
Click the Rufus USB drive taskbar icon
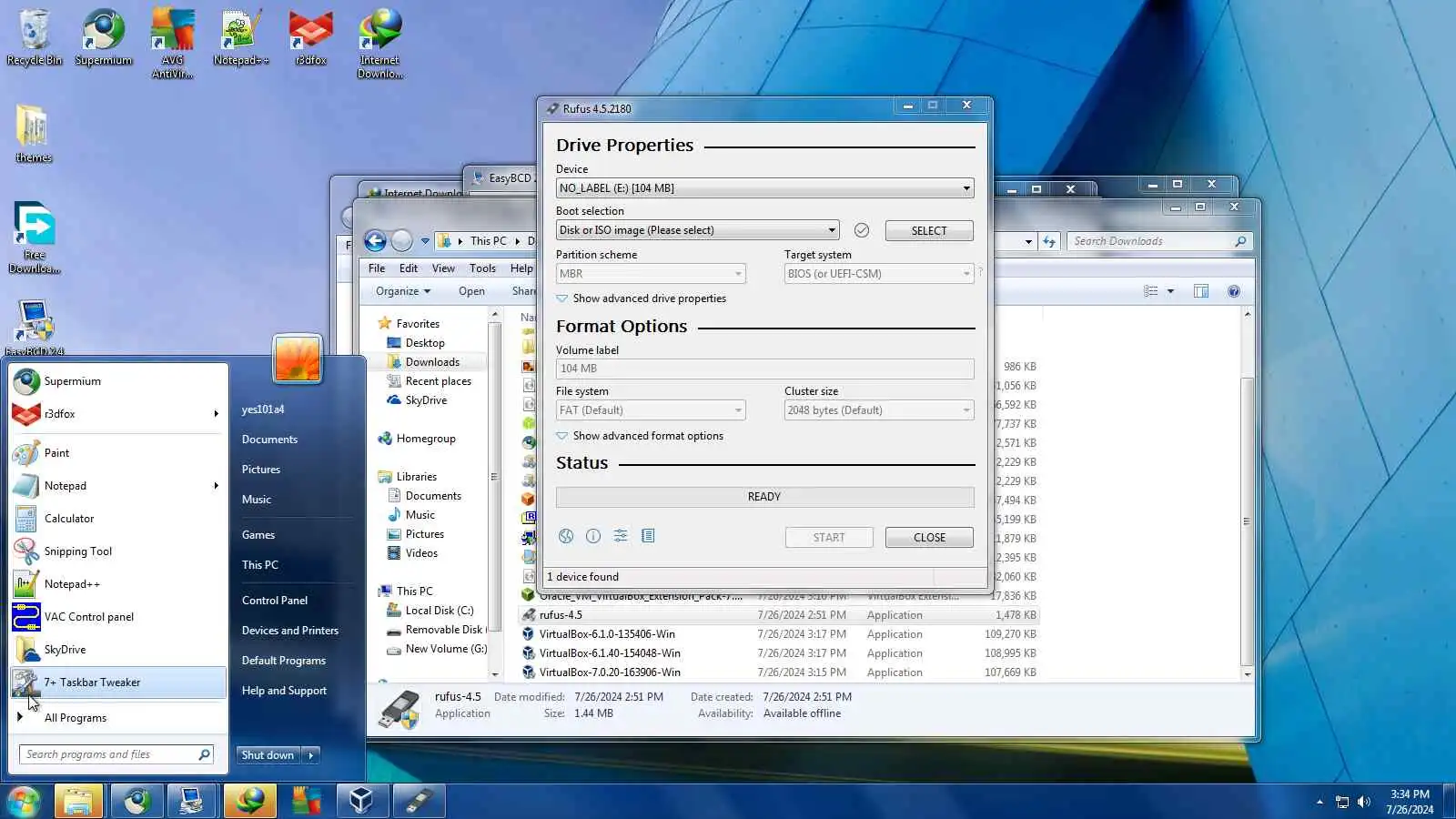point(419,801)
